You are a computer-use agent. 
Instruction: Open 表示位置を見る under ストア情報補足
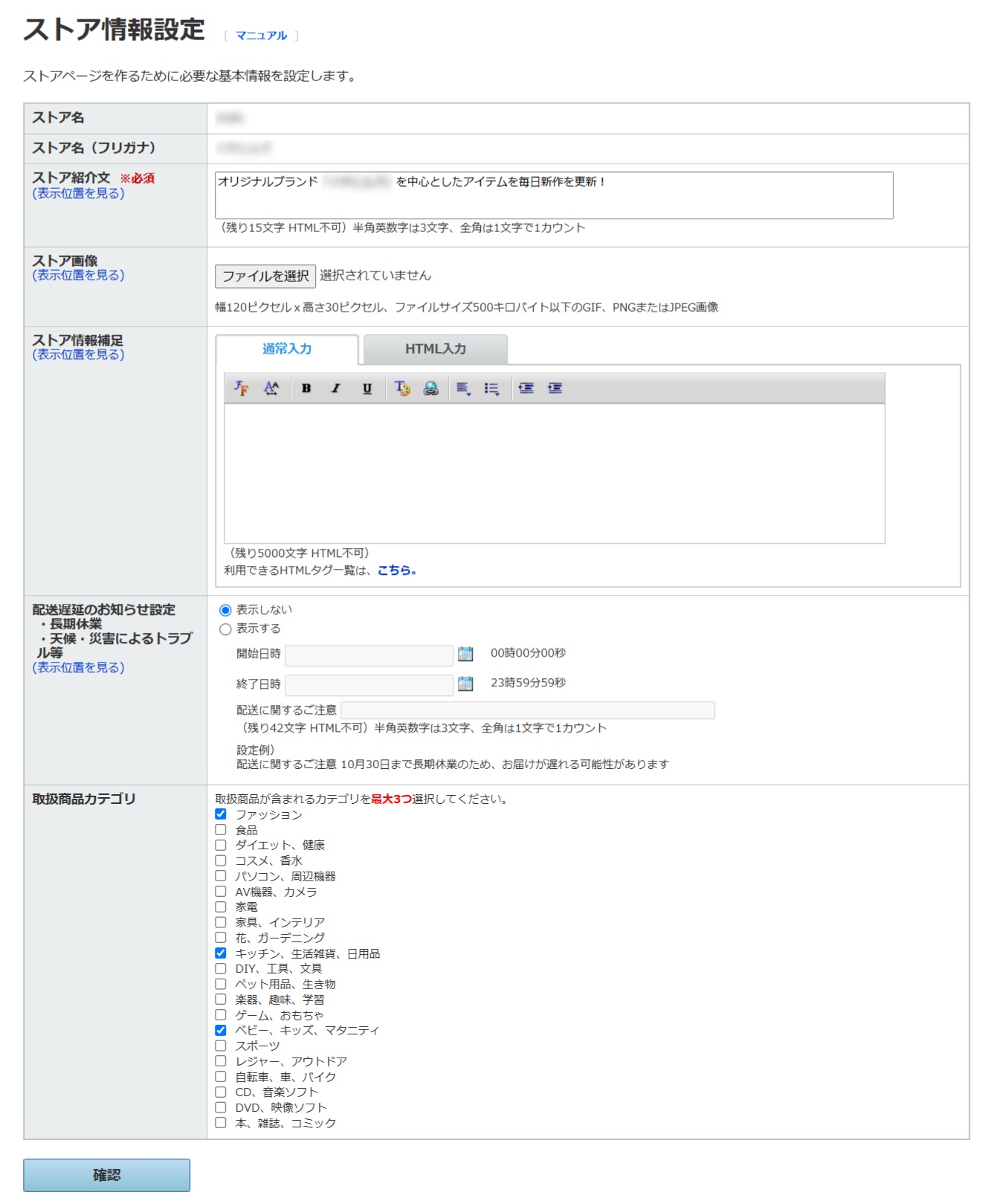(78, 355)
